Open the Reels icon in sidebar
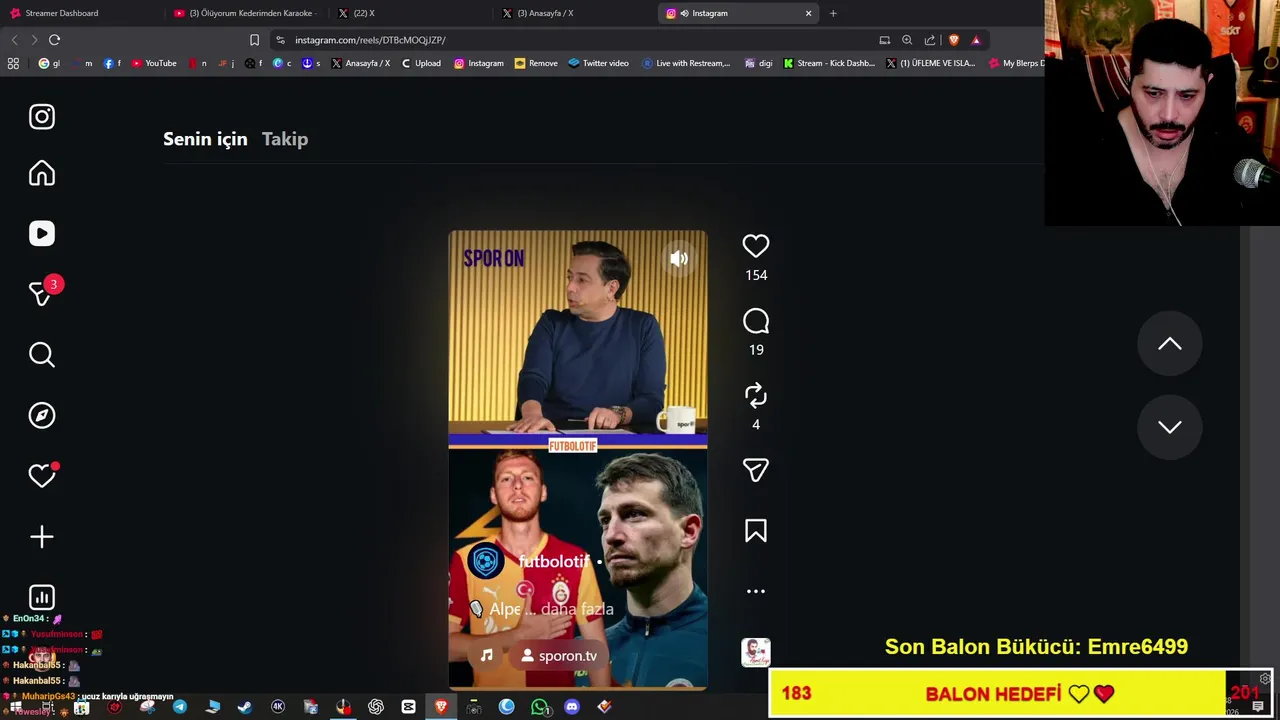This screenshot has width=1280, height=720. 42,234
